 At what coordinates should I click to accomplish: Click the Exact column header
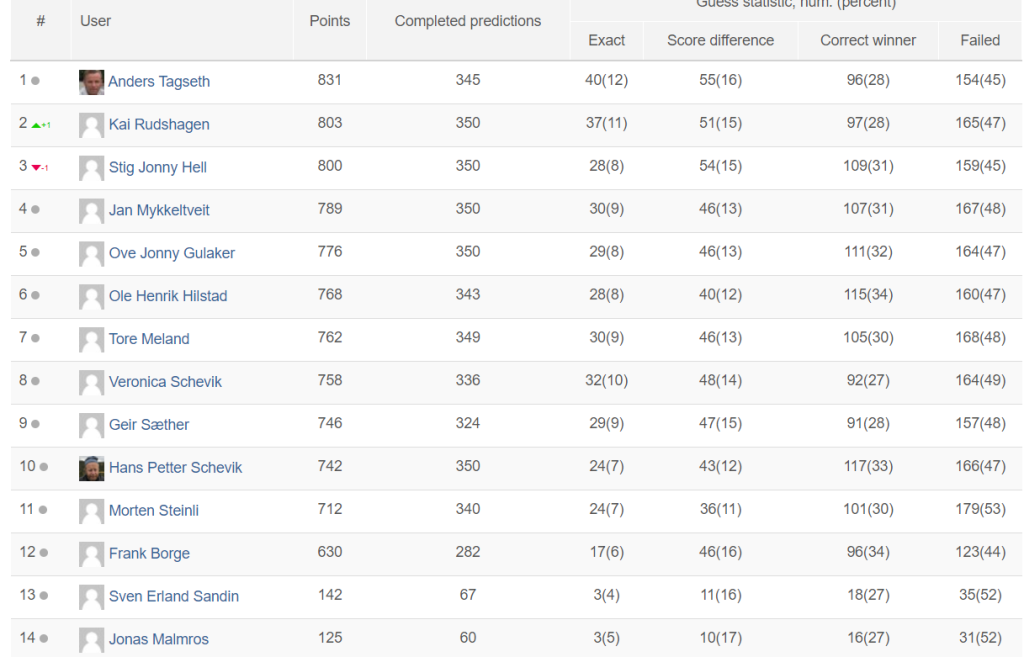pyautogui.click(x=607, y=40)
